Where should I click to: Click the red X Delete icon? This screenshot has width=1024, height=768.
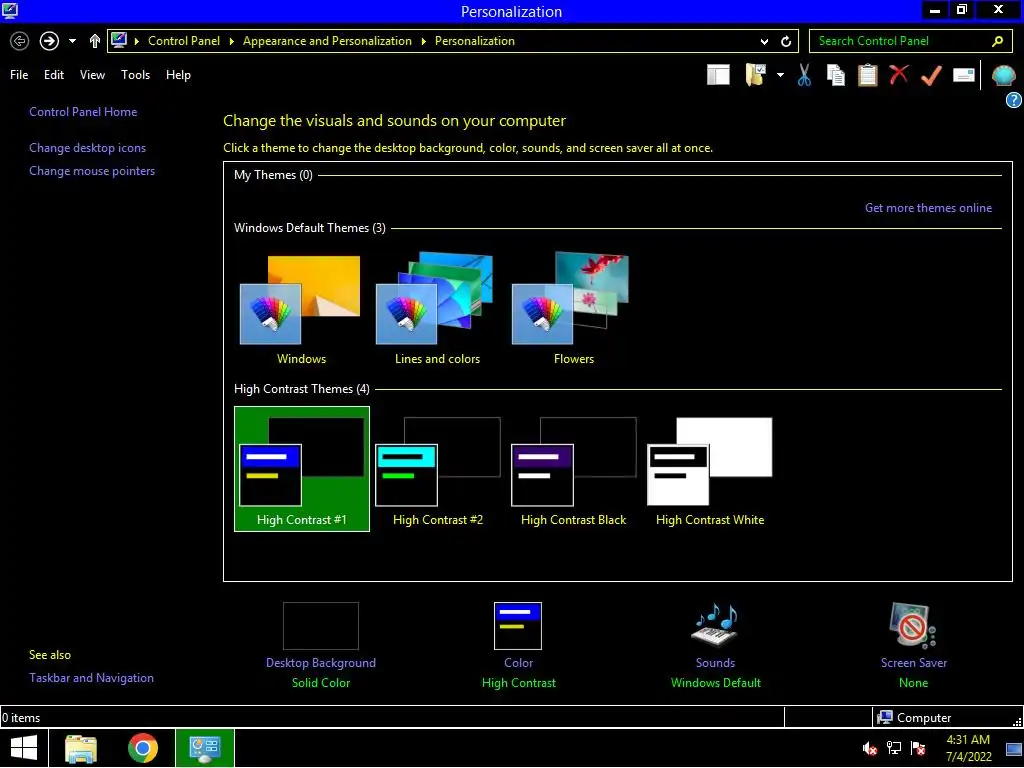[x=899, y=74]
